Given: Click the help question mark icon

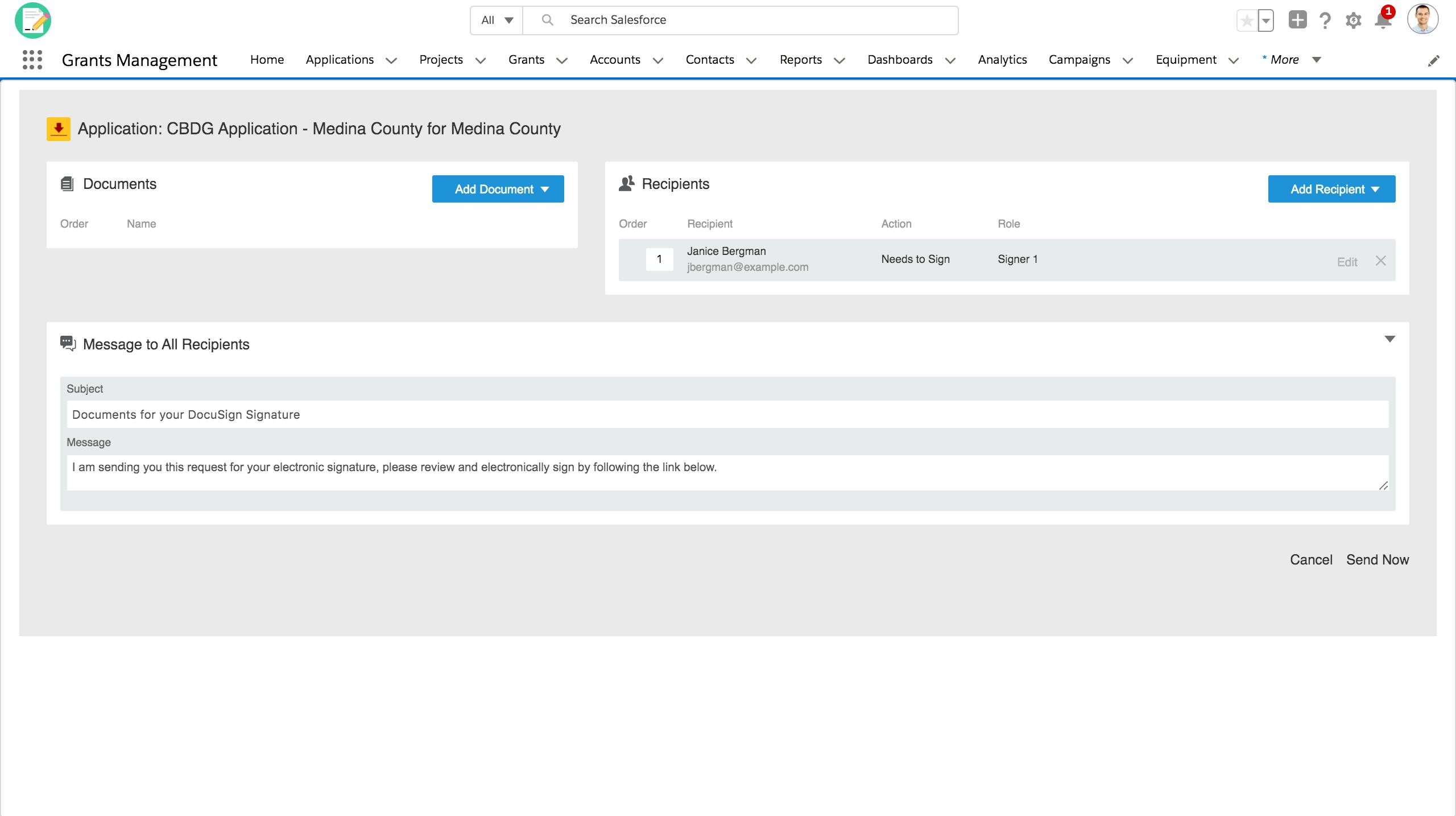Looking at the screenshot, I should pos(1325,20).
